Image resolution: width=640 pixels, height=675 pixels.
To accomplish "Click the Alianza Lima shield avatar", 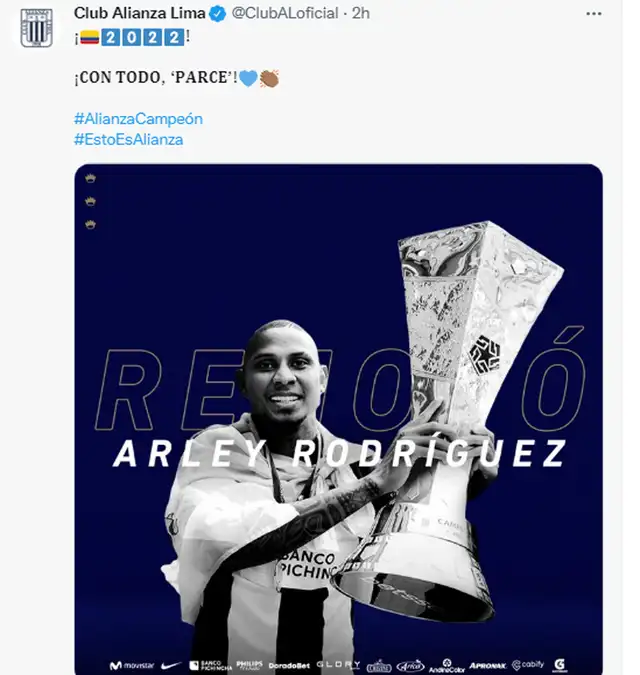I will [37, 28].
